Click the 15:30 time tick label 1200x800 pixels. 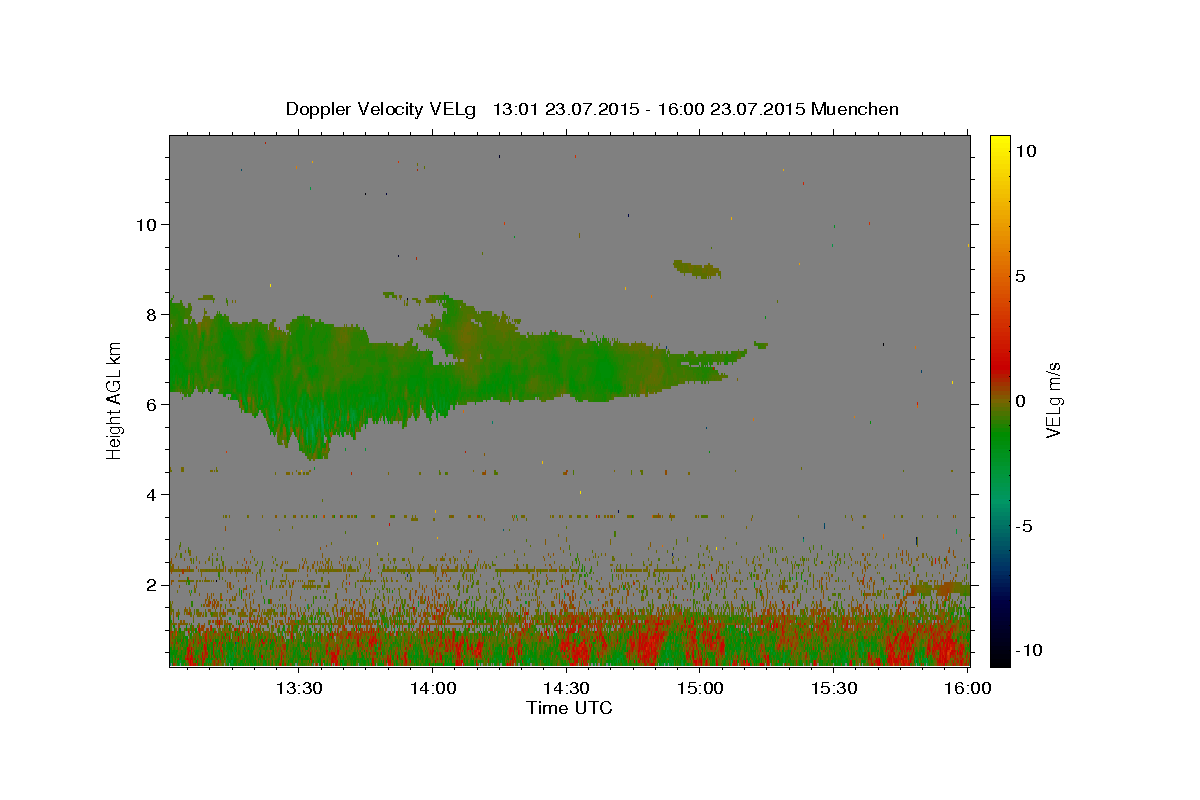(833, 688)
